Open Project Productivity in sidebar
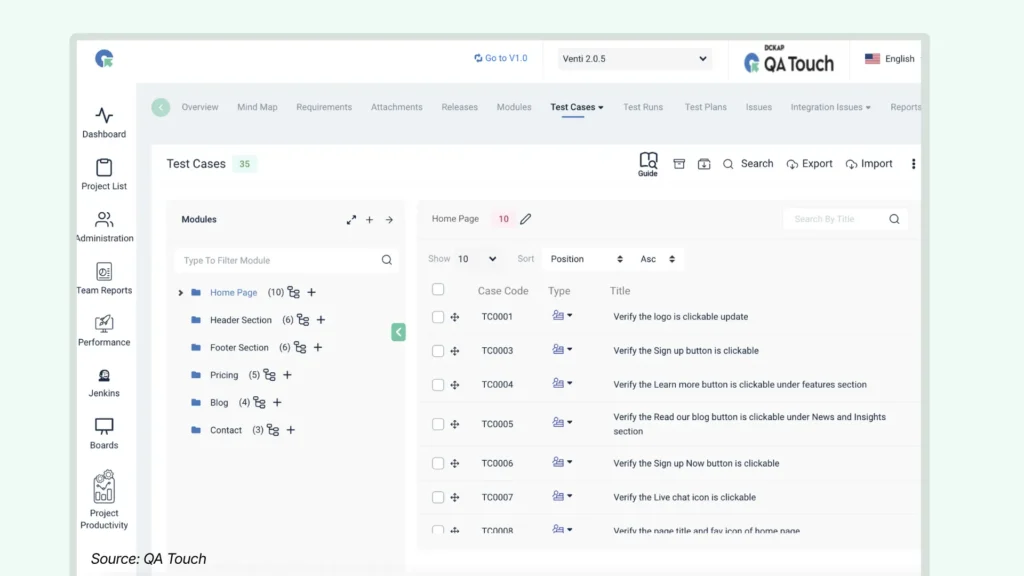 (x=104, y=500)
